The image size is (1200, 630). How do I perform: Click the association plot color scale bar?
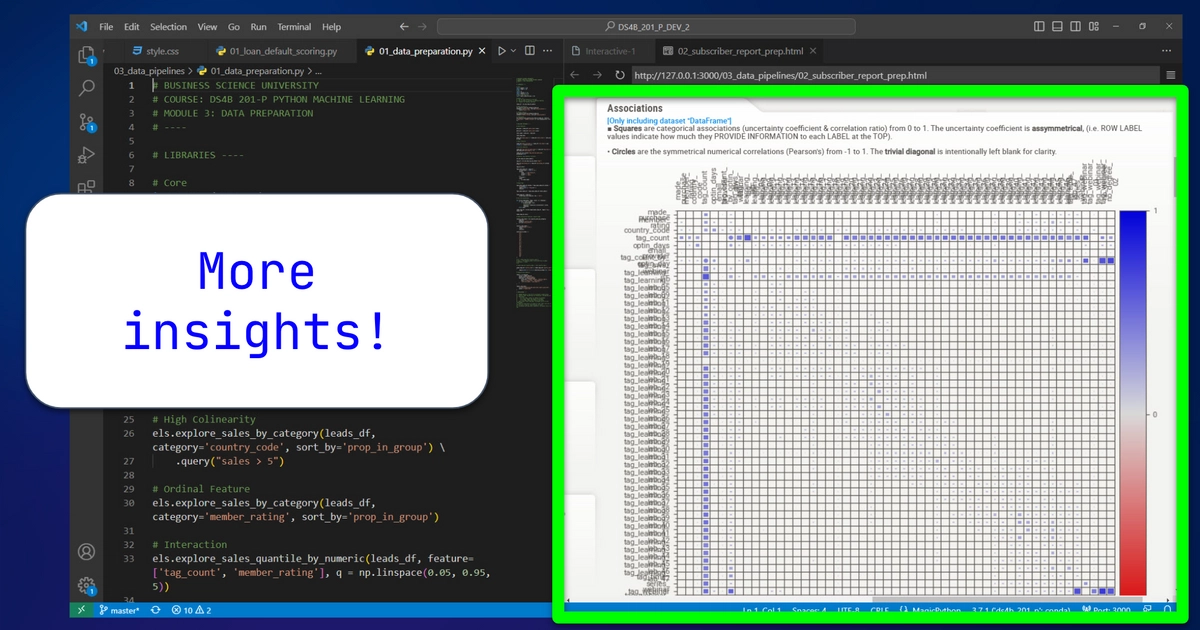[1131, 403]
